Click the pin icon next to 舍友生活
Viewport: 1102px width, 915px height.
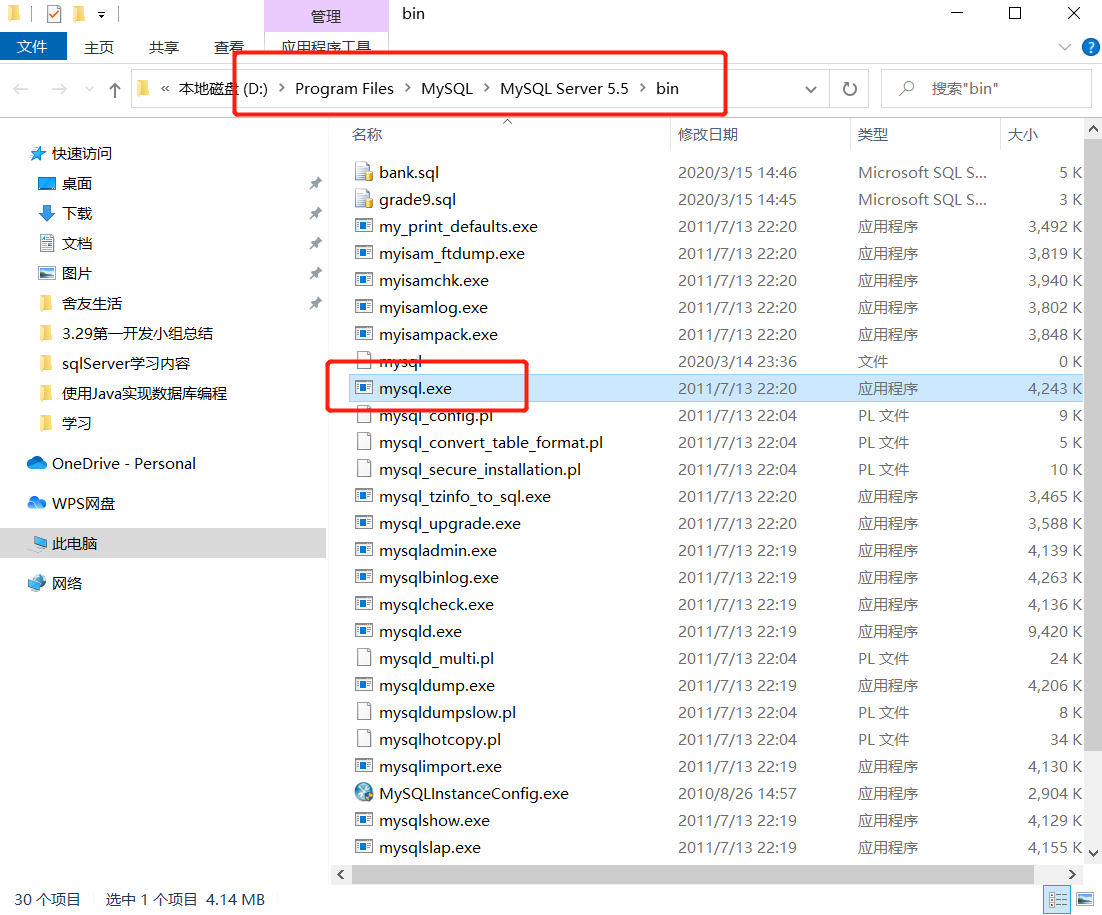pos(316,304)
